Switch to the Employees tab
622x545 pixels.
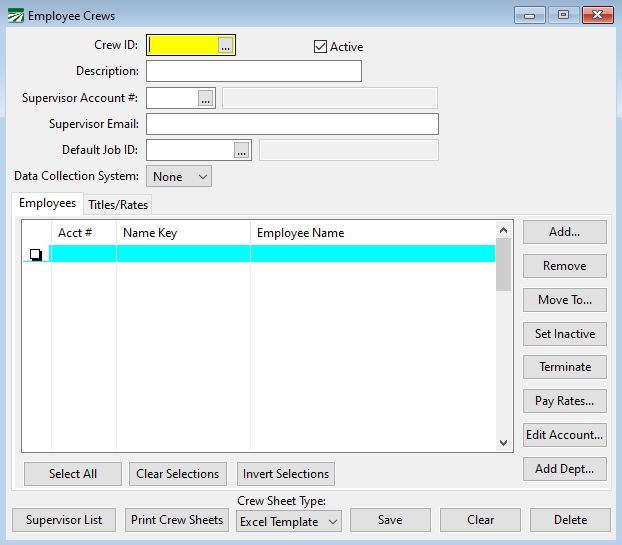click(x=48, y=203)
